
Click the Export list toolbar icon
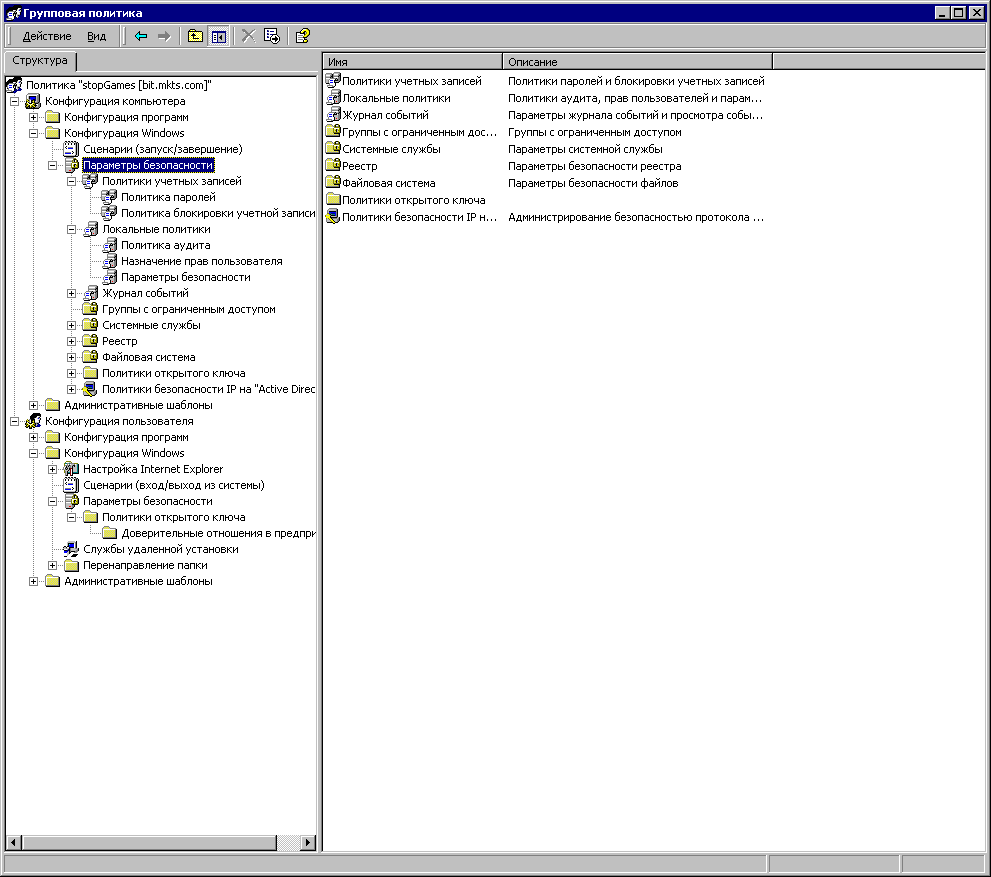click(272, 37)
